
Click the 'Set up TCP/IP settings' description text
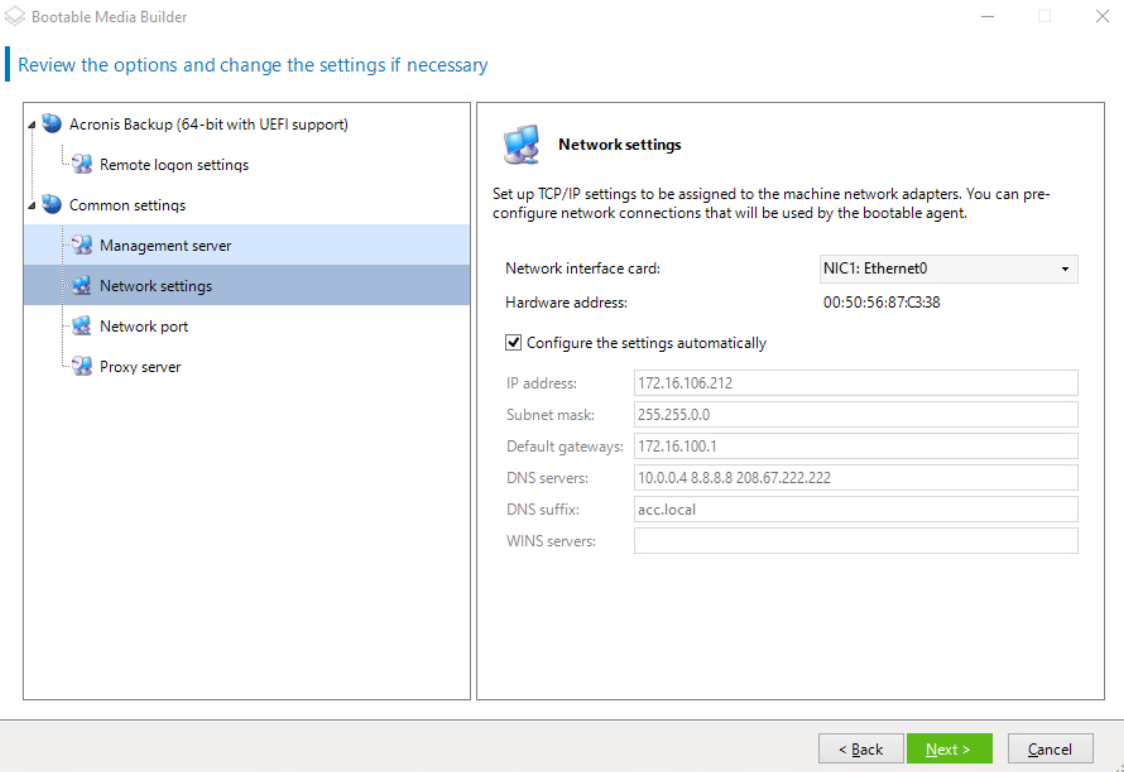tap(771, 204)
